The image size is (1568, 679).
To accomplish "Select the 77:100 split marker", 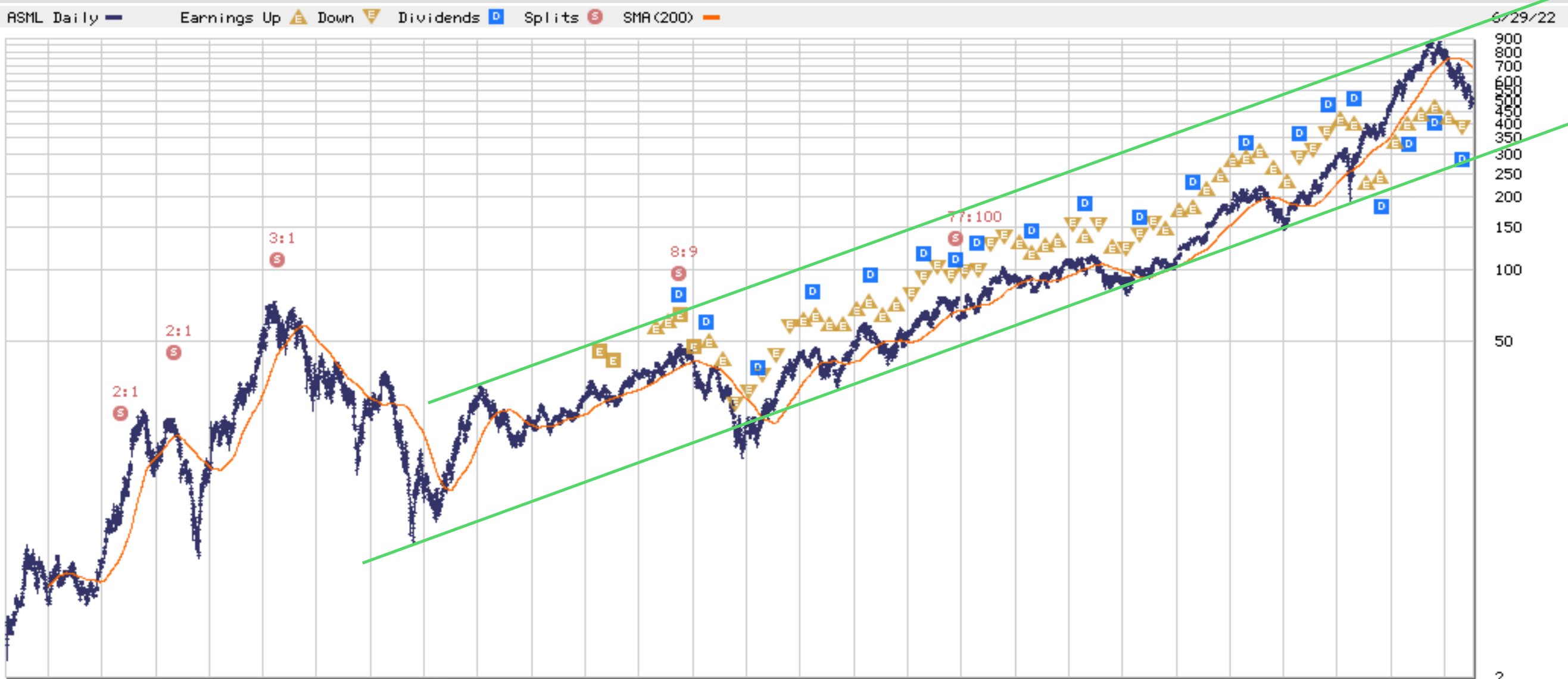I will click(x=955, y=238).
